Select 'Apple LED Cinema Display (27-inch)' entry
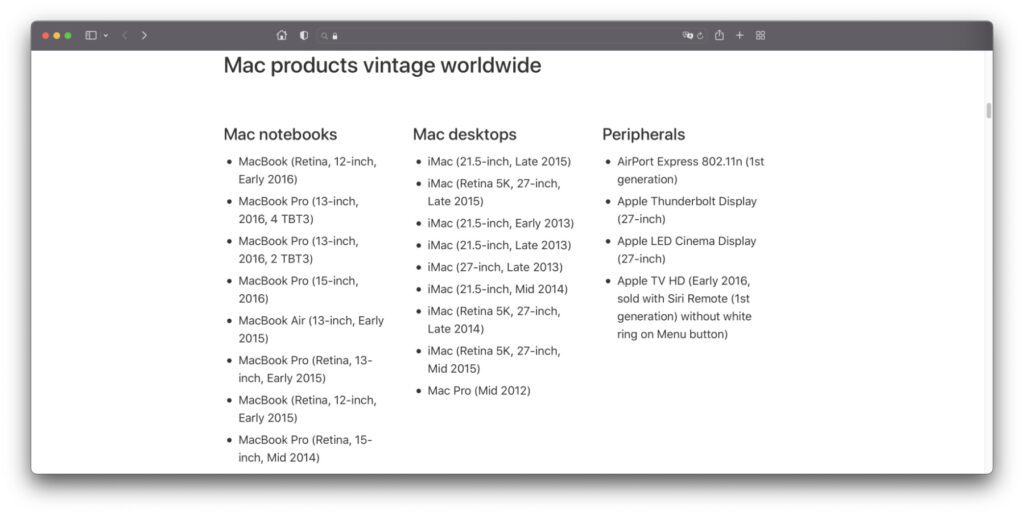The width and height of the screenshot is (1024, 515). (686, 250)
